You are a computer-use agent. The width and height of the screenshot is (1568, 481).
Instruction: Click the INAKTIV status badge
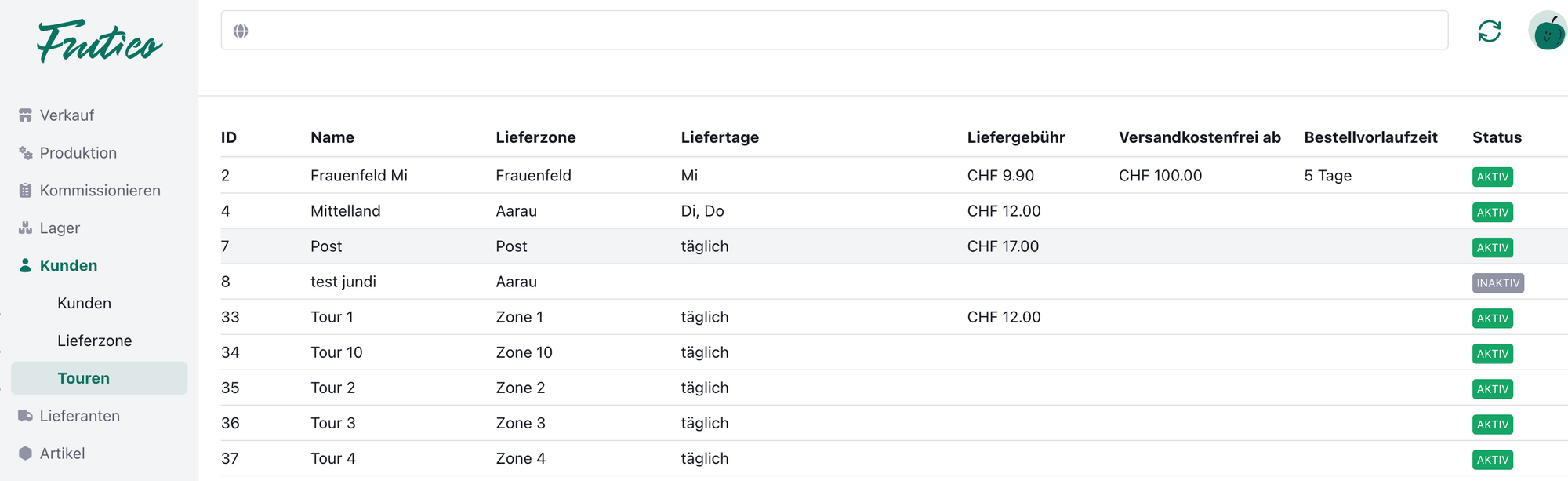pyautogui.click(x=1497, y=283)
